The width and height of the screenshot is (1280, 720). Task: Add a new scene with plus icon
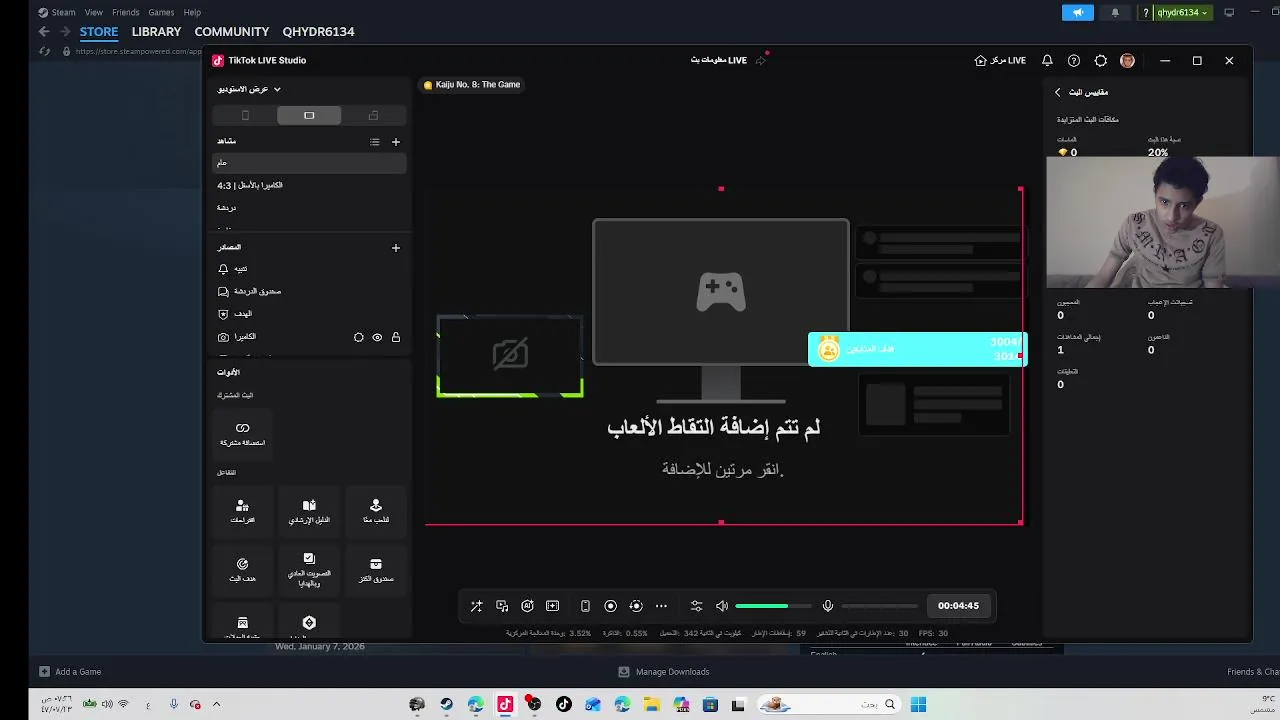[x=396, y=142]
